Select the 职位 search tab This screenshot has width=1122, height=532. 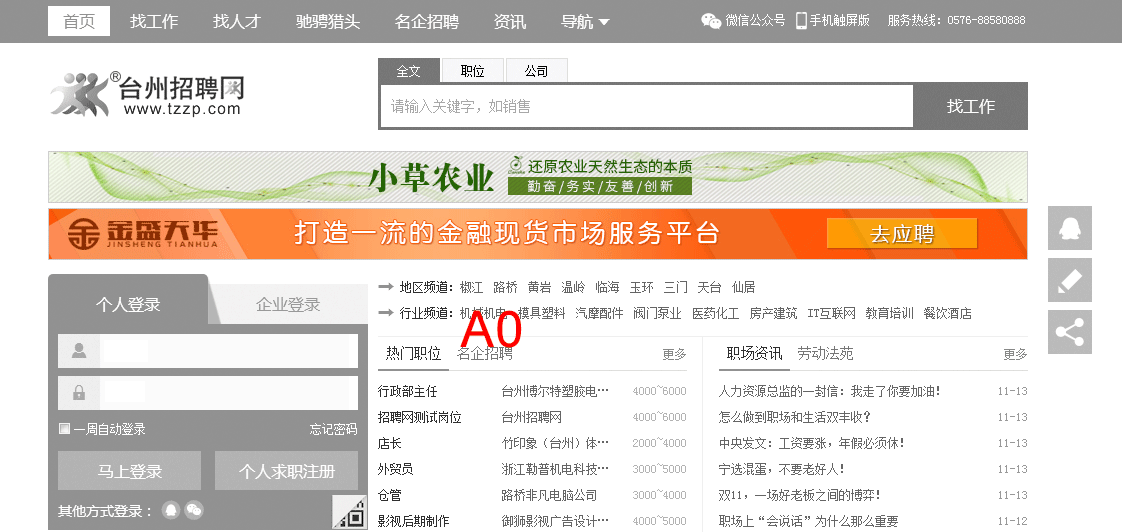472,71
